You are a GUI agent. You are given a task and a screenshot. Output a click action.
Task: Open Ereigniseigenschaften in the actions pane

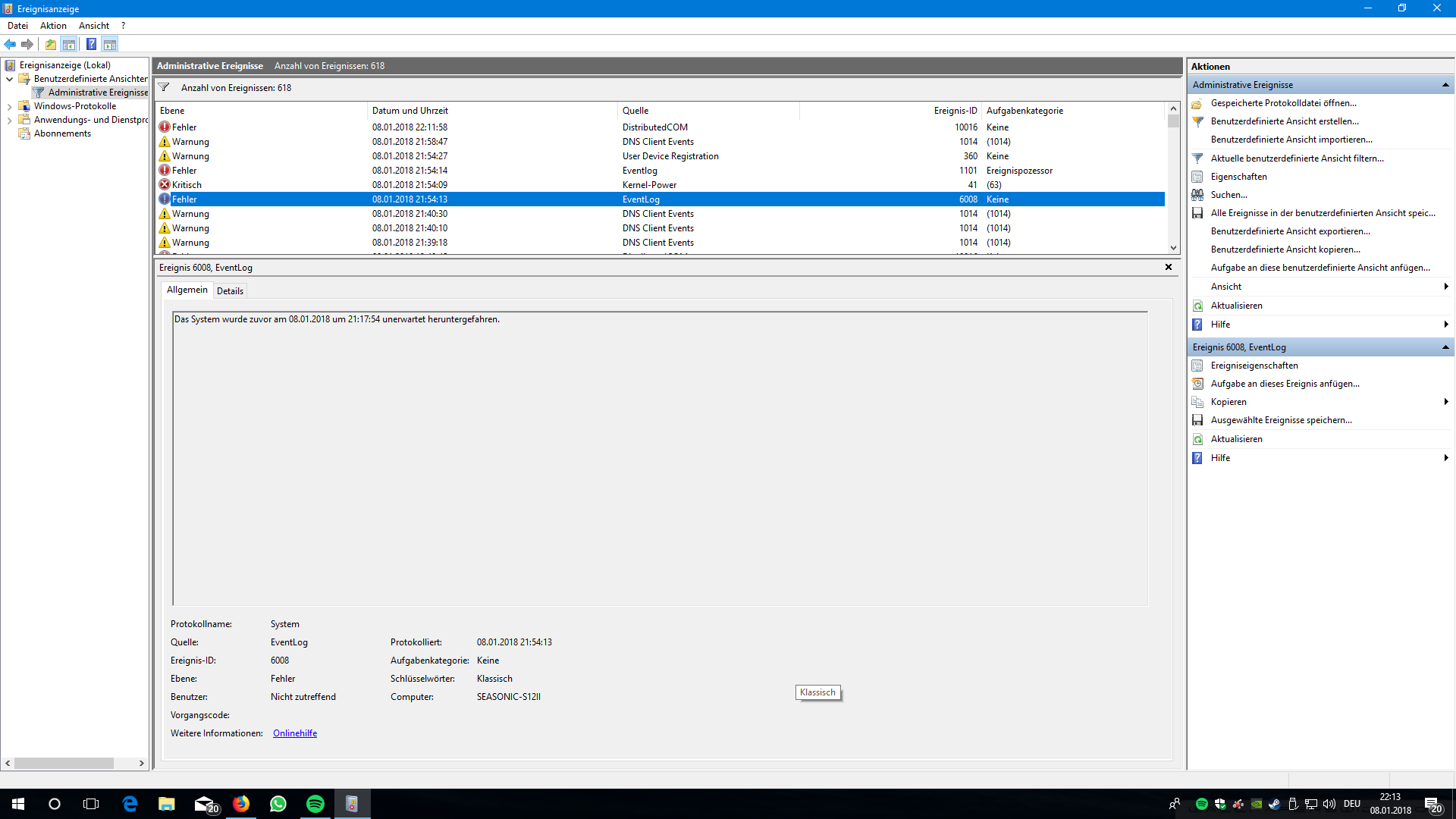tap(1254, 366)
